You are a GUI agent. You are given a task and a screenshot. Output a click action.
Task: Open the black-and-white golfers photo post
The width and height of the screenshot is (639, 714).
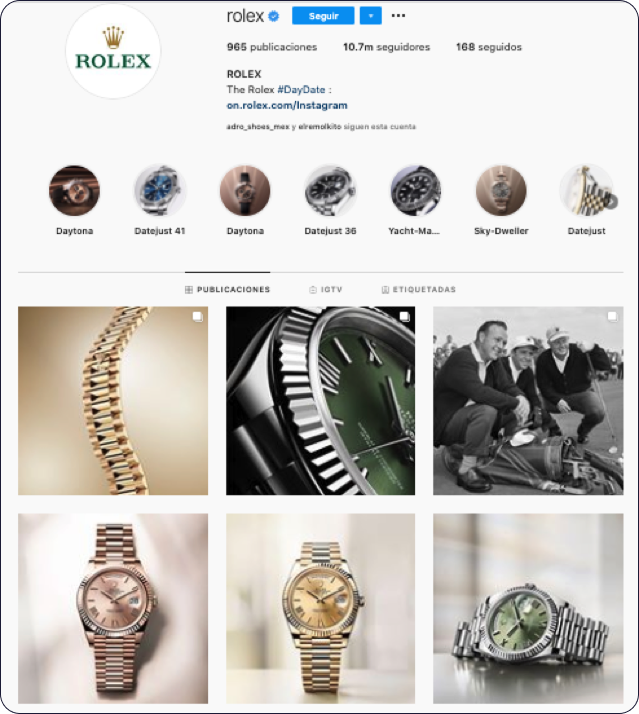coord(528,401)
